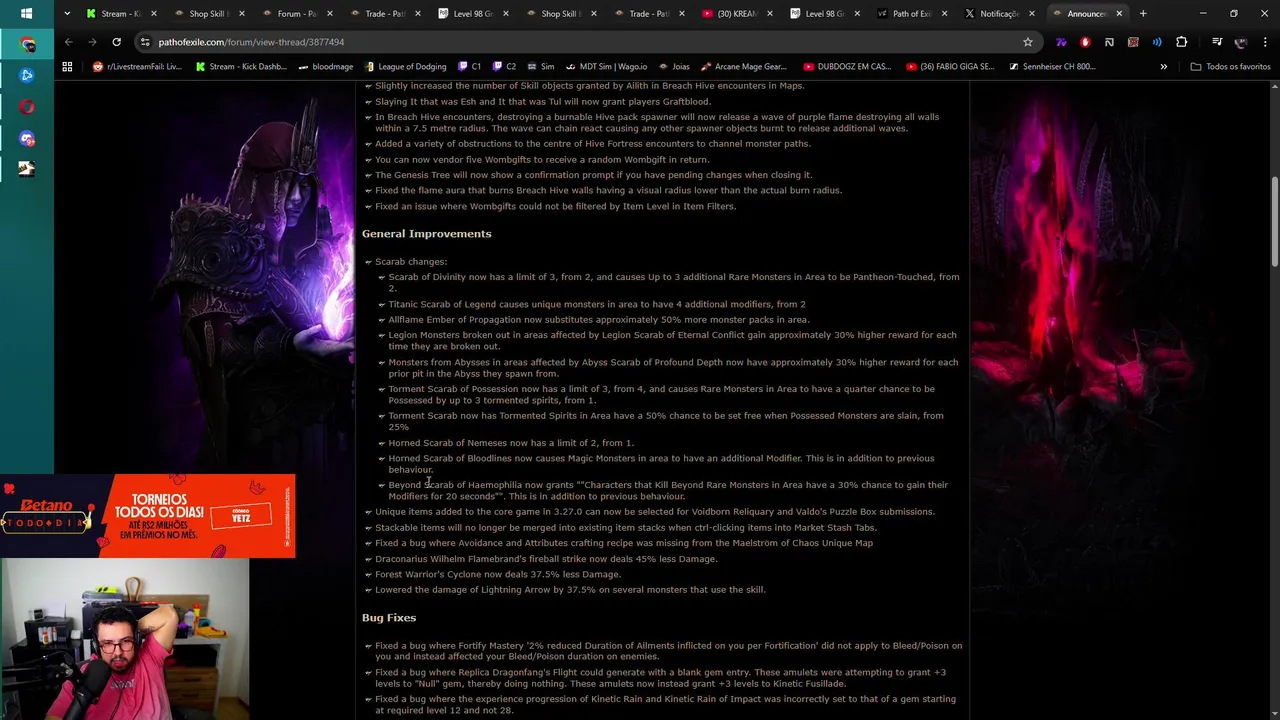Open the Stream - Kick Dashboard bookmark

[241, 66]
